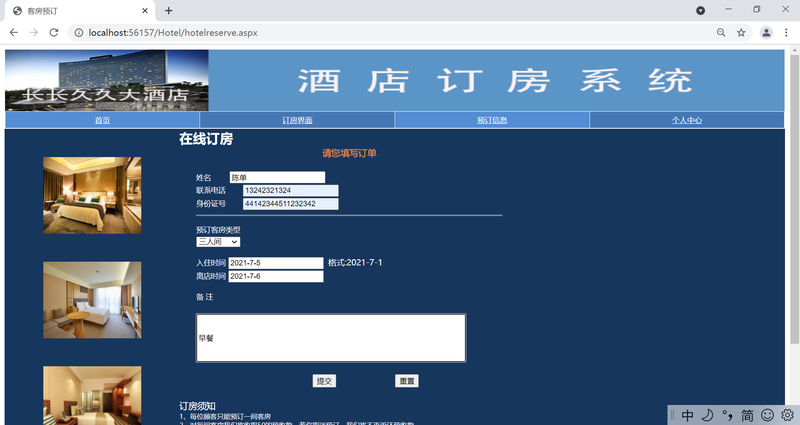Viewport: 800px width, 425px height.
Task: Go forward in browser history
Action: point(34,33)
